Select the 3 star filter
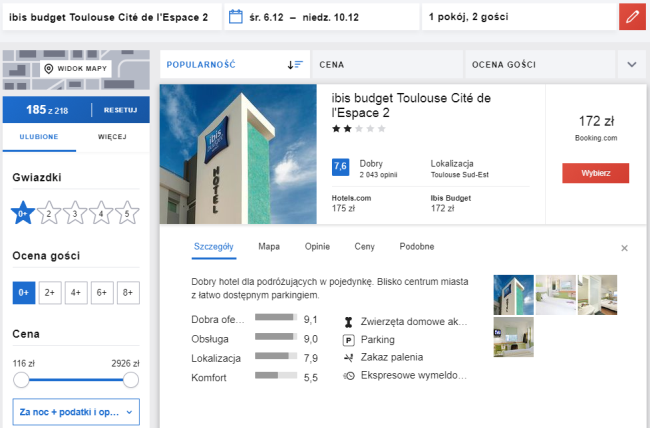Screen dimensions: 650x428 tap(75, 213)
